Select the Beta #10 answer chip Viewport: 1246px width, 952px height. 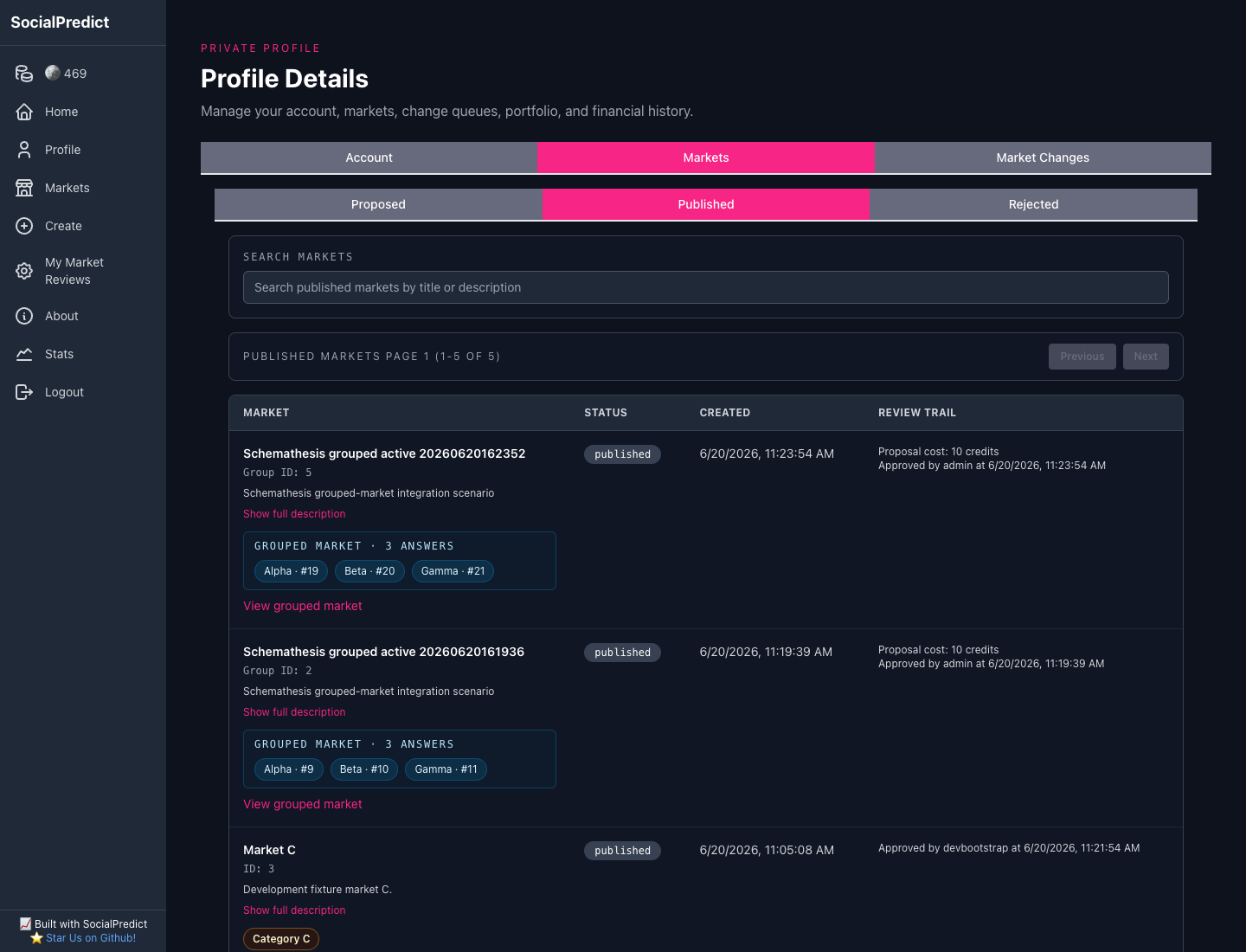click(x=364, y=769)
